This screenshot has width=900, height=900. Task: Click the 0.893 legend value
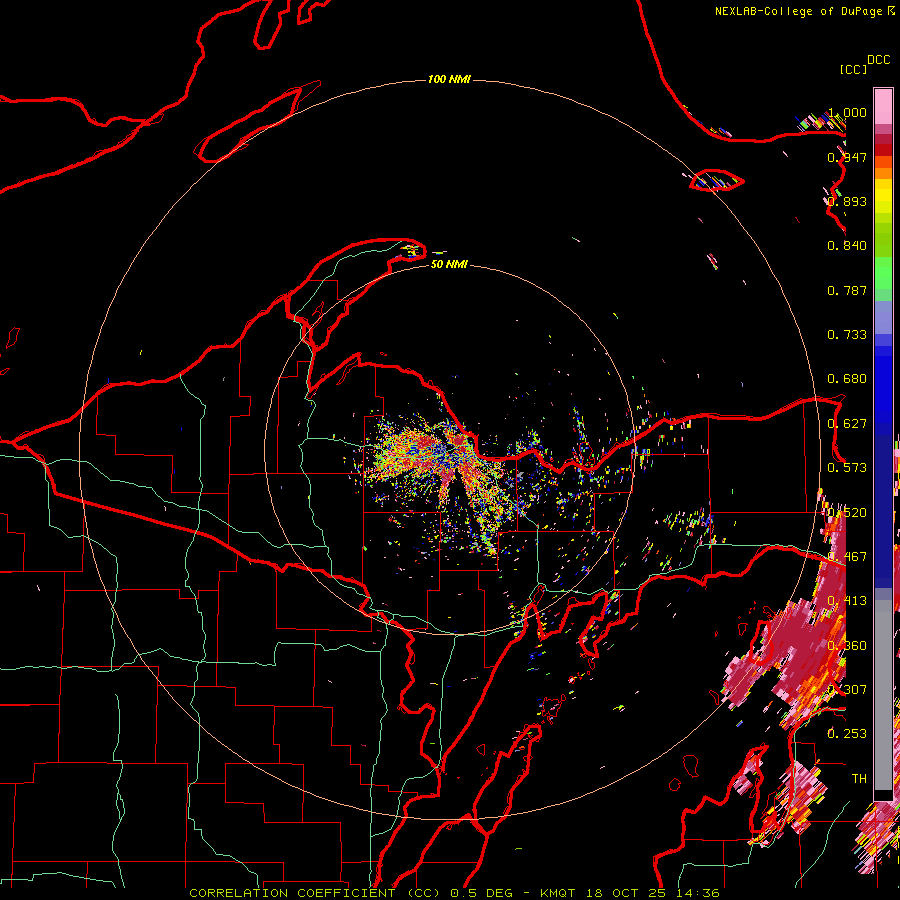(x=847, y=201)
